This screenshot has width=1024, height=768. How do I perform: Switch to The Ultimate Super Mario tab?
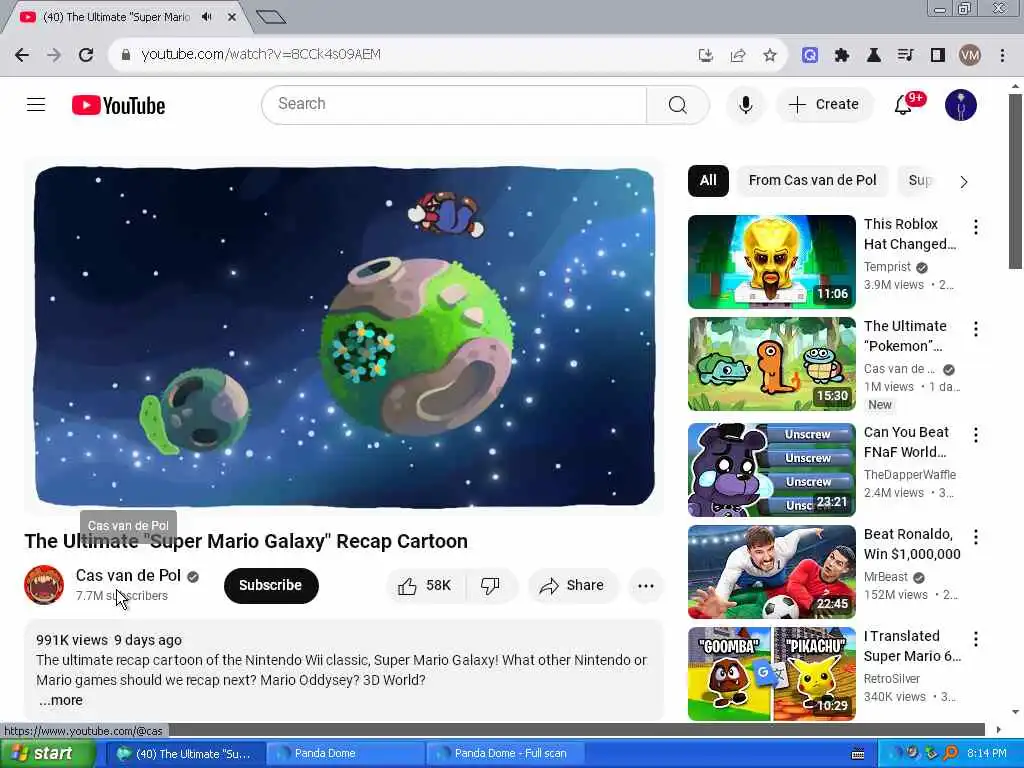point(124,17)
